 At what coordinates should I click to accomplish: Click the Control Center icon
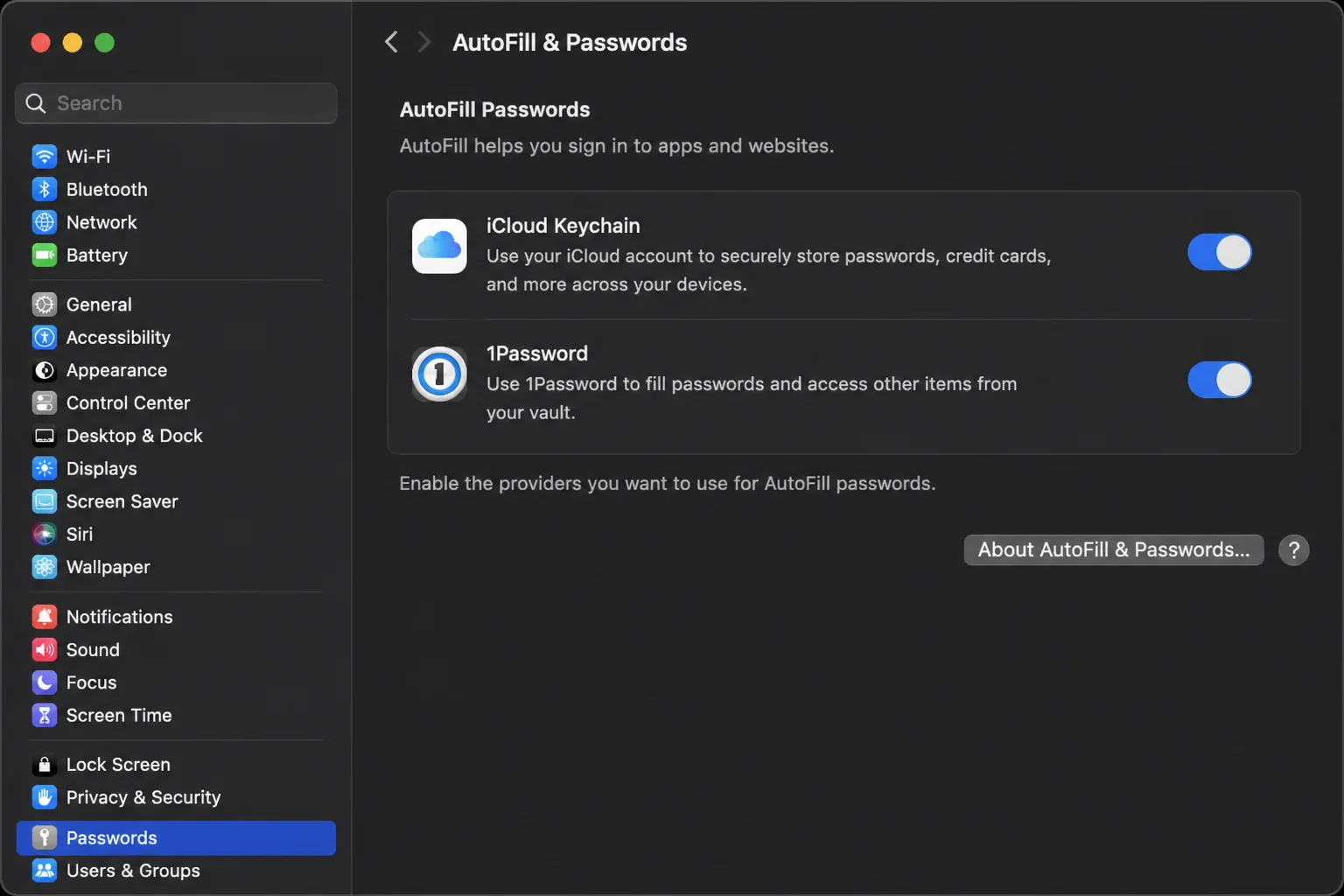pyautogui.click(x=45, y=402)
